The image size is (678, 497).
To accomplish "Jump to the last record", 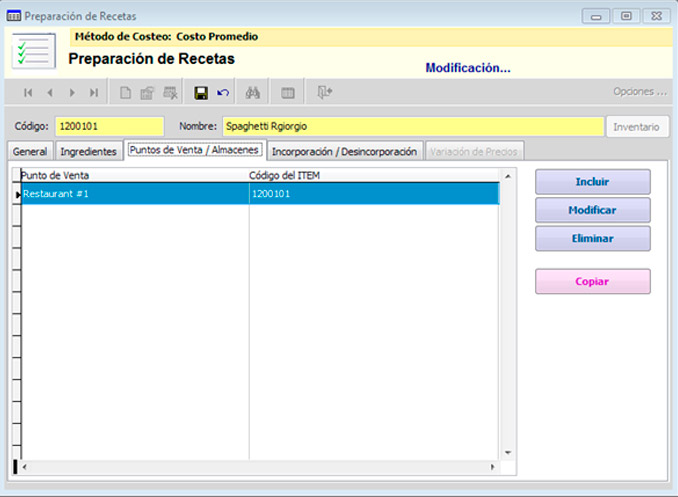I will [x=93, y=93].
